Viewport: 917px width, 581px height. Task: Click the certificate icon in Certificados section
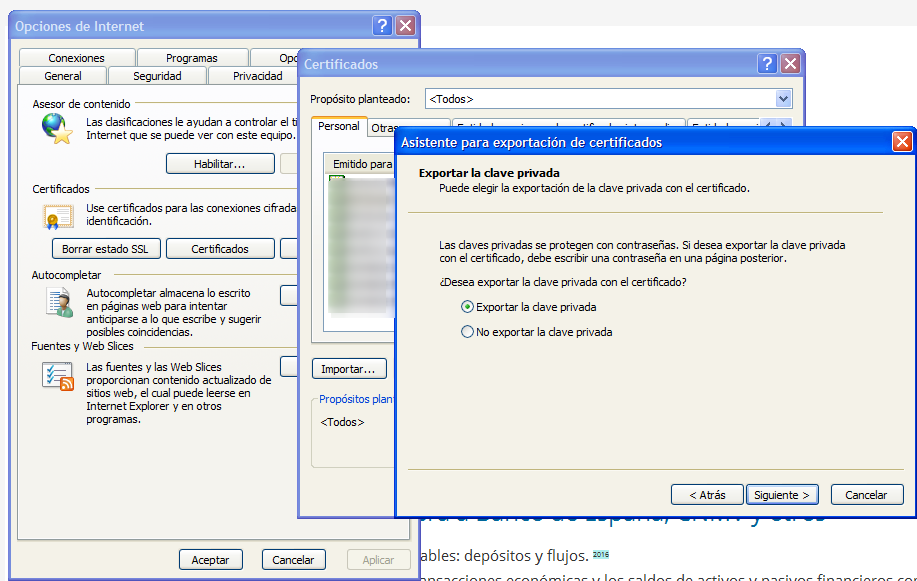(57, 216)
